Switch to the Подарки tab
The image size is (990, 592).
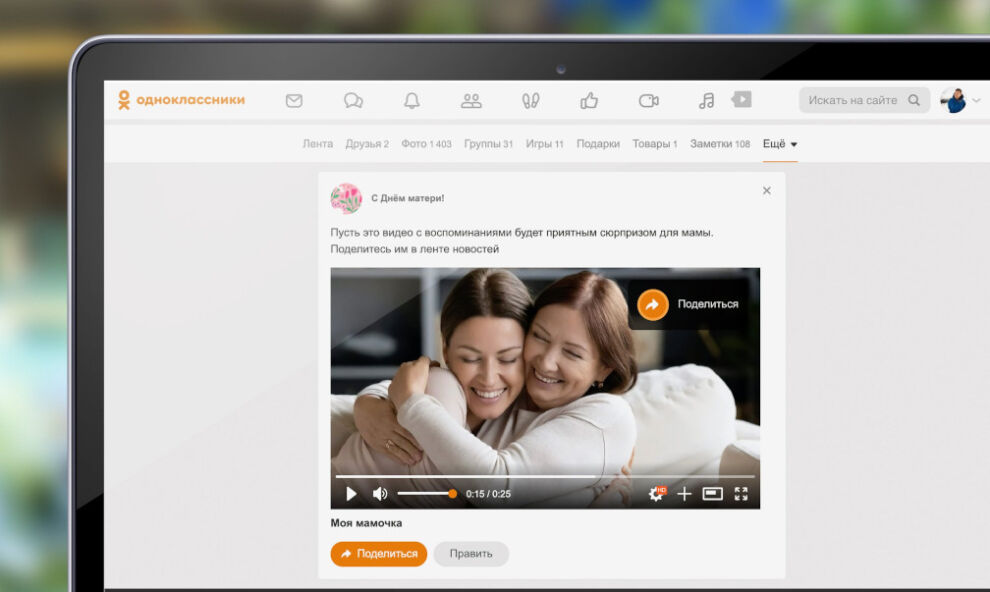click(x=598, y=144)
